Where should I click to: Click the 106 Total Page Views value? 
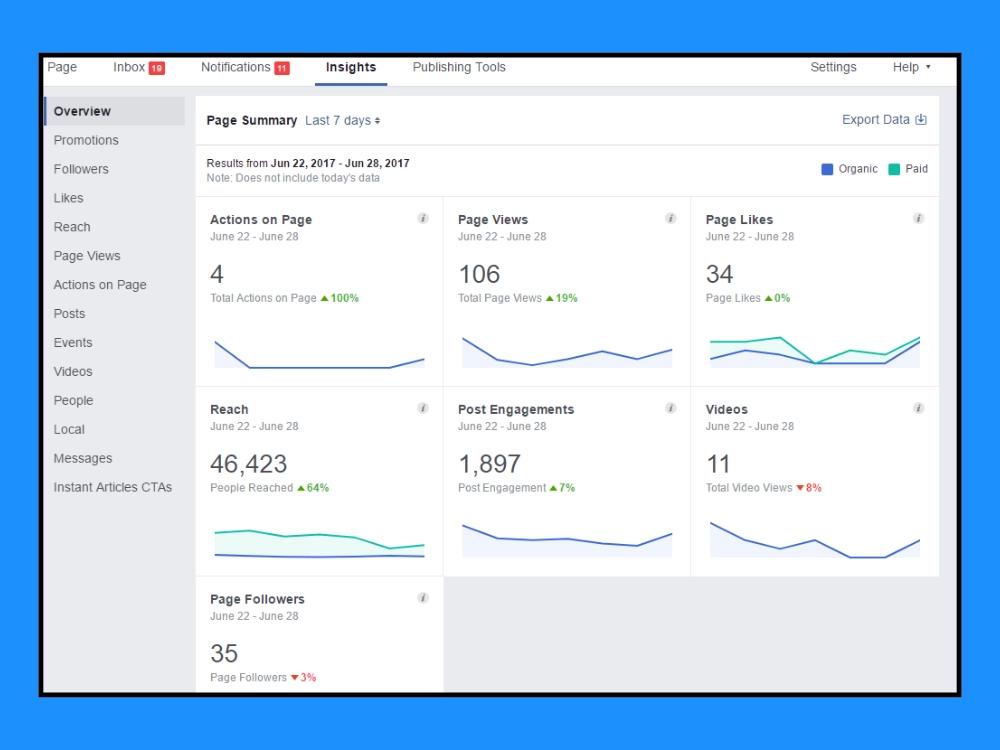point(479,274)
